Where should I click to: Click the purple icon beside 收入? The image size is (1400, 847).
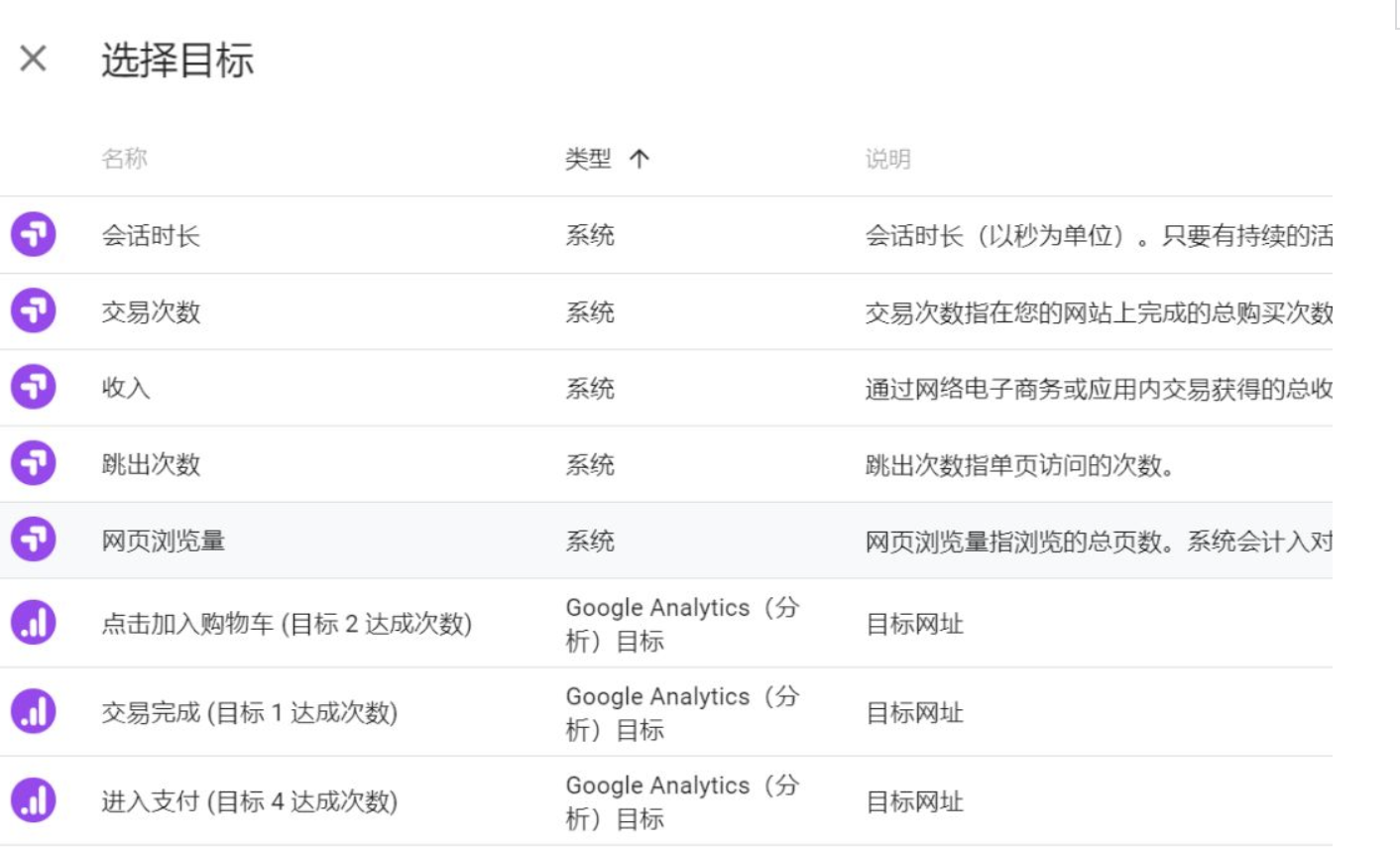tap(33, 388)
